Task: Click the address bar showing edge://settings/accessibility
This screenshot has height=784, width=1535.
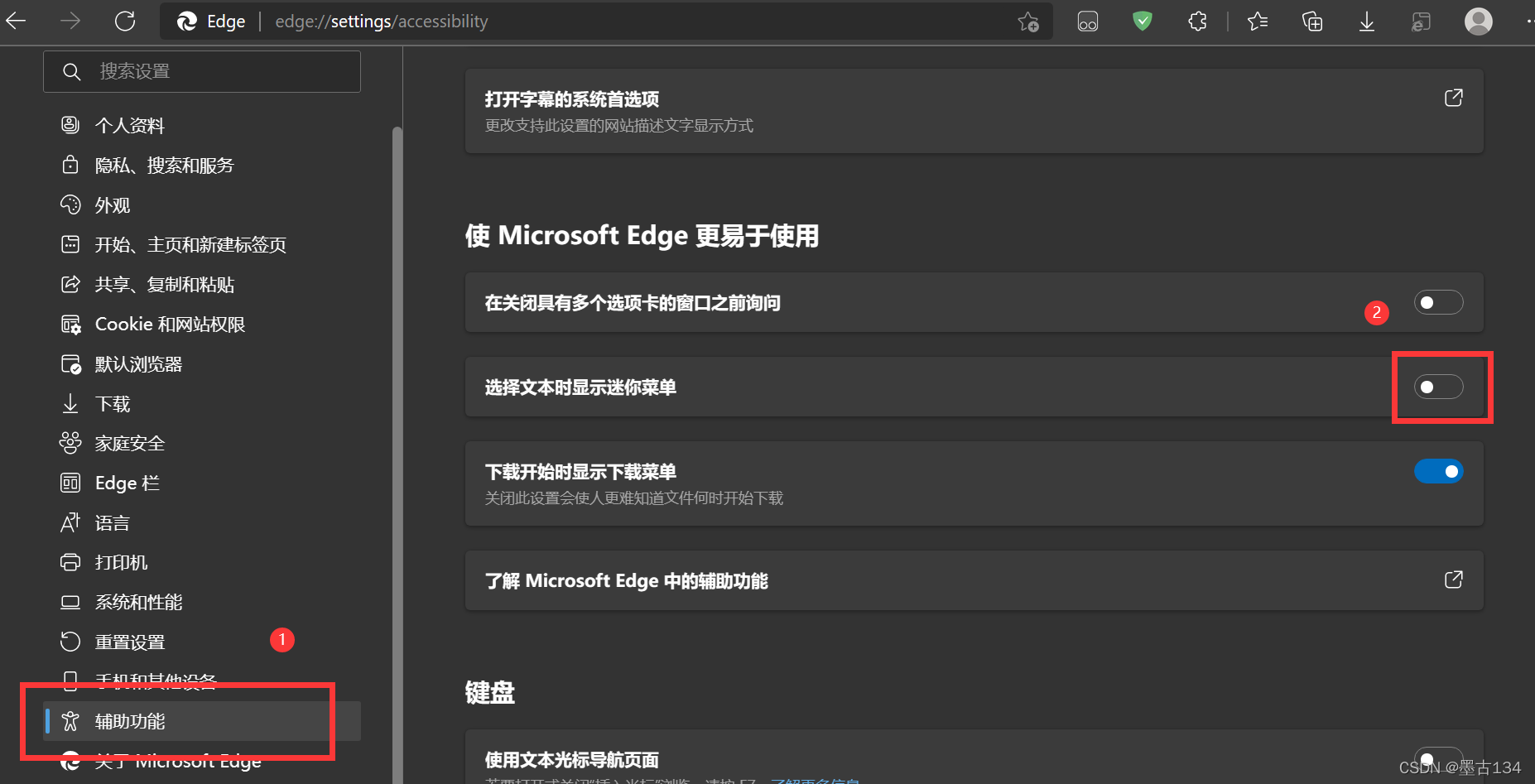Action: click(606, 22)
